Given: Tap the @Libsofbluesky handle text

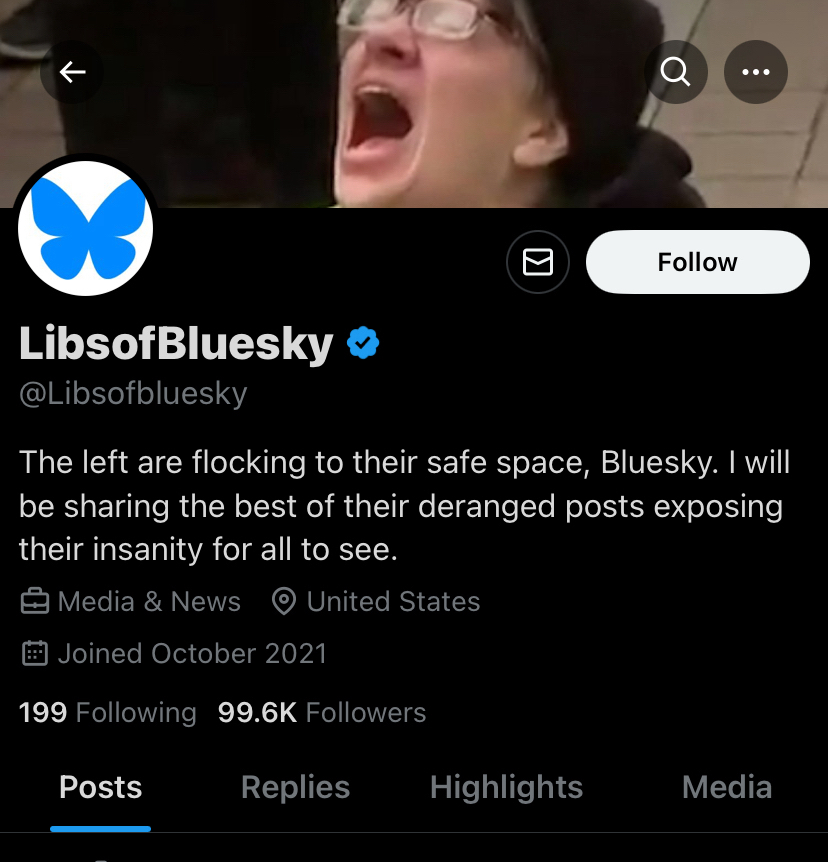Looking at the screenshot, I should coord(133,394).
